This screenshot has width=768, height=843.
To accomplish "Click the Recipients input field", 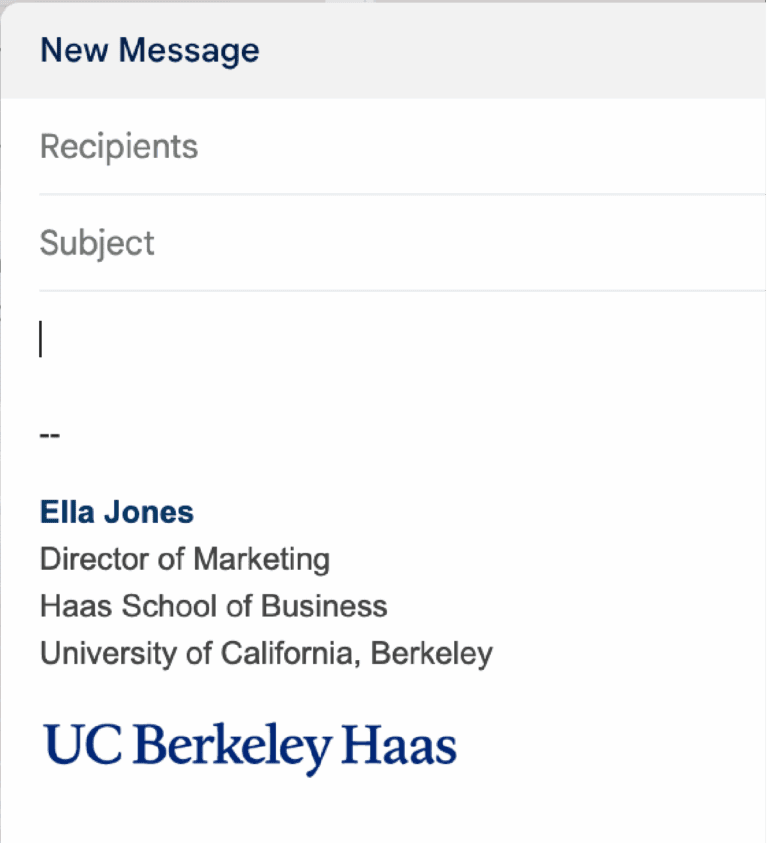I will pyautogui.click(x=400, y=147).
